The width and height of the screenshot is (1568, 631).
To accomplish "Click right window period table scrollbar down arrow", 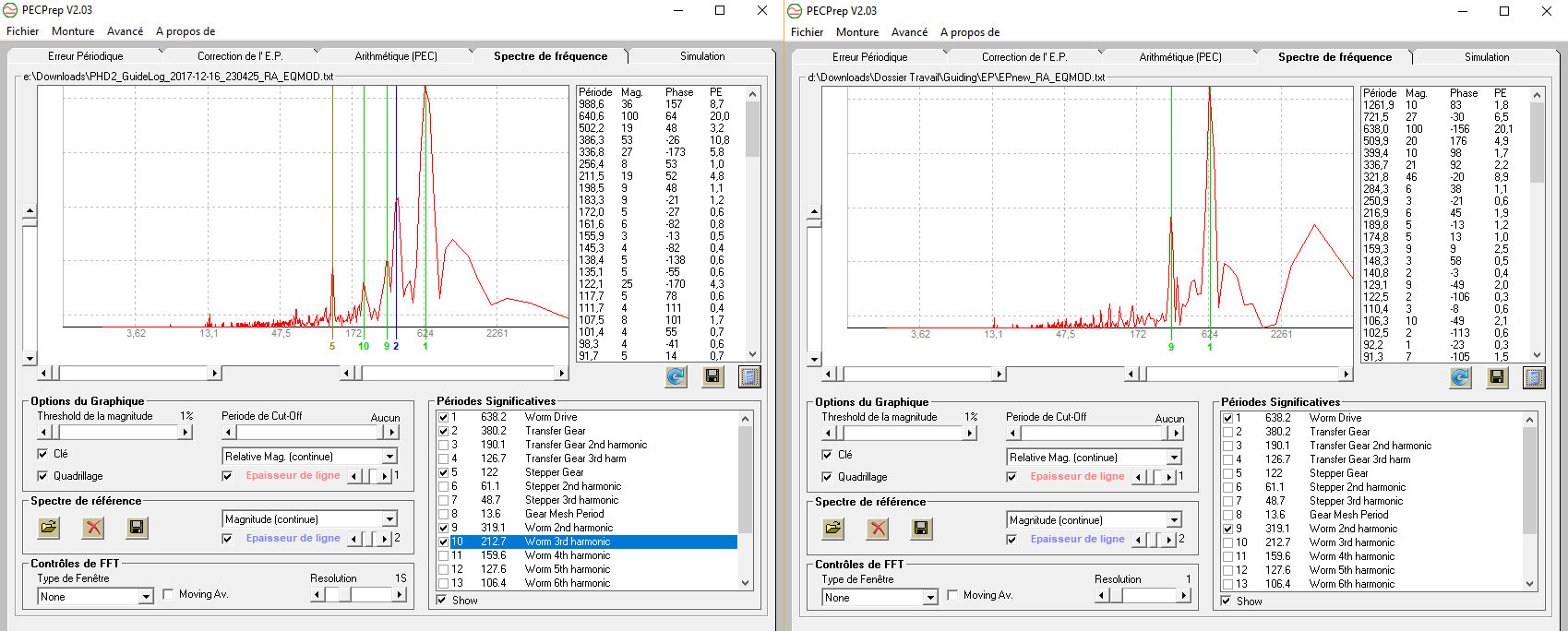I will [1537, 355].
